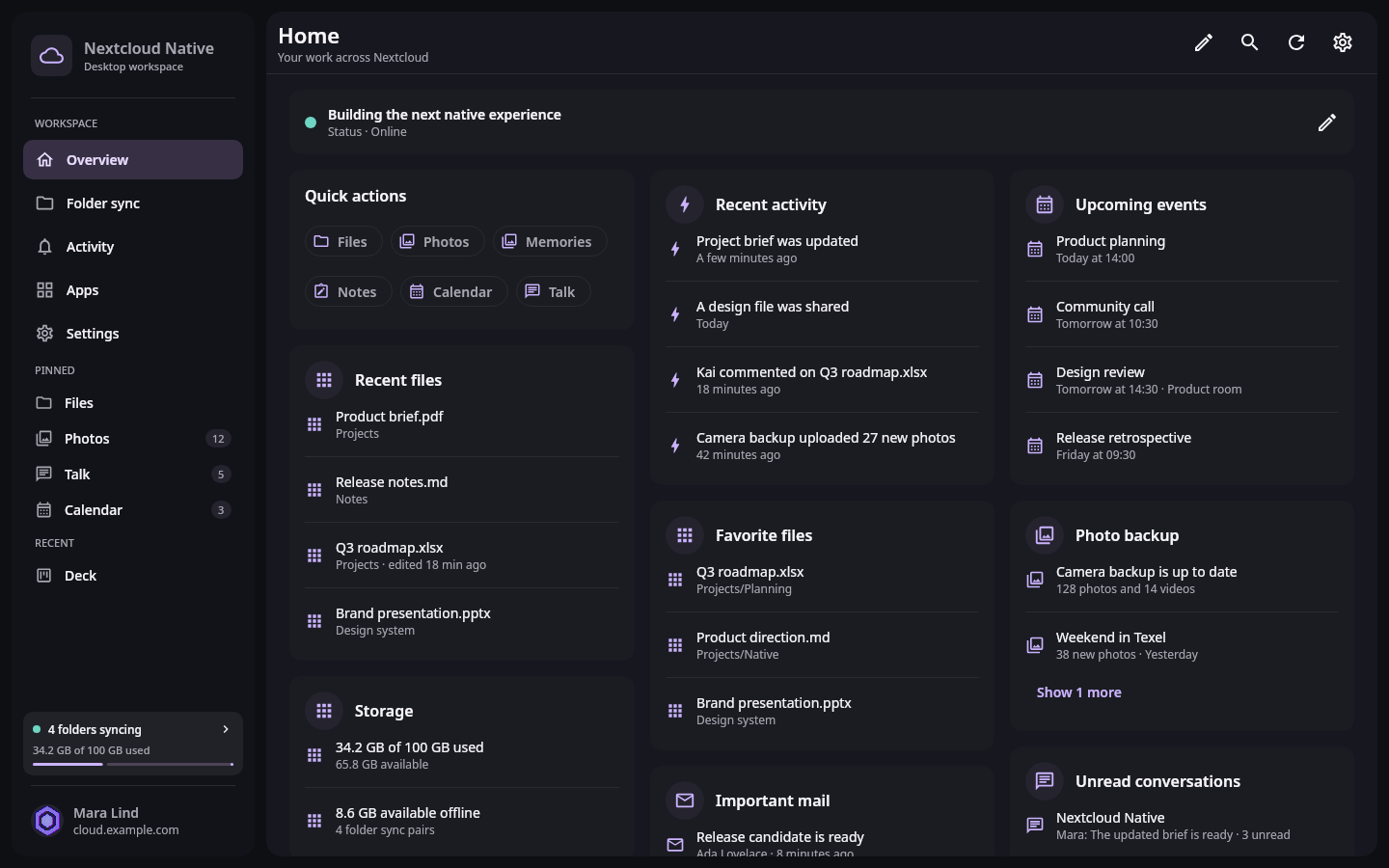1389x868 pixels.
Task: Expand the 4 folders syncing chevron
Action: pyautogui.click(x=226, y=729)
